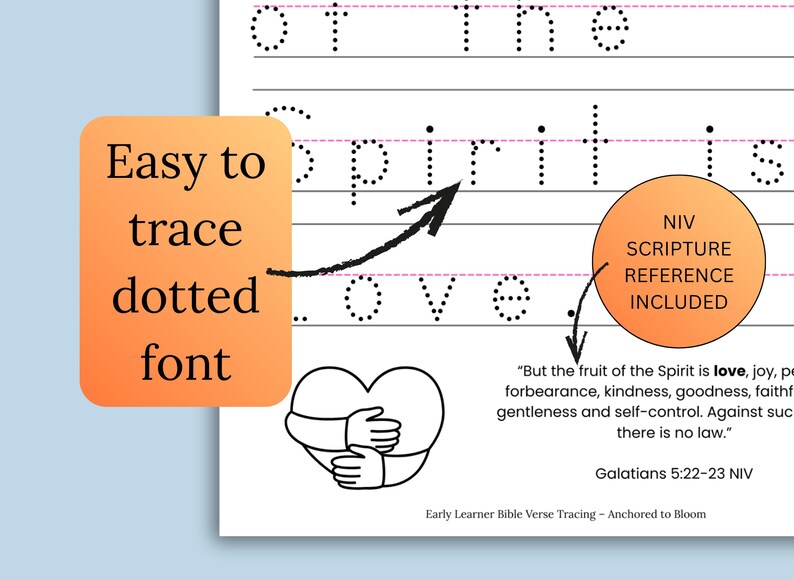Click the orange NIV Scripture Reference circle

[679, 262]
